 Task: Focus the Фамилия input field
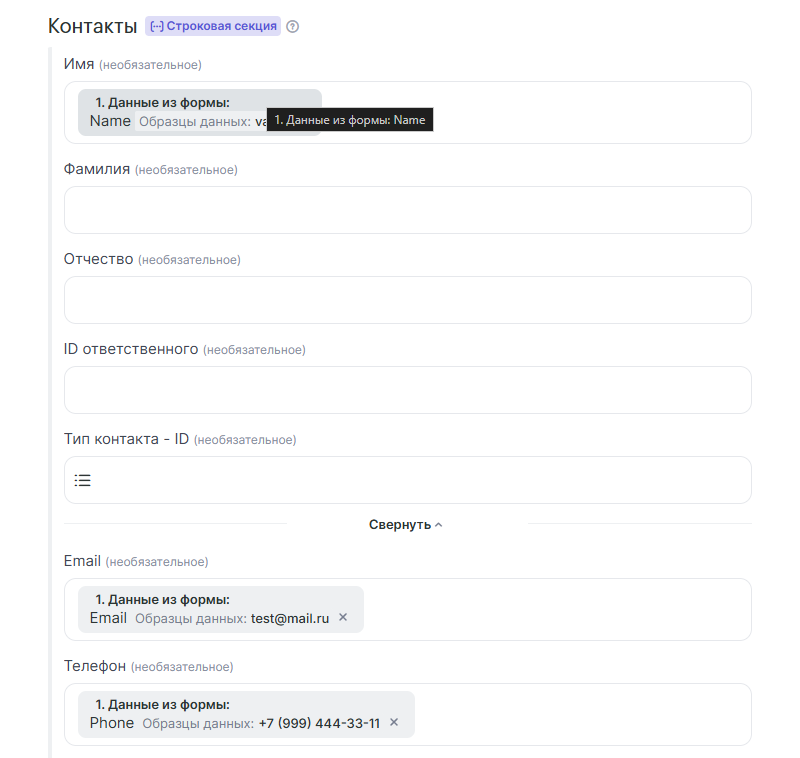(x=407, y=210)
